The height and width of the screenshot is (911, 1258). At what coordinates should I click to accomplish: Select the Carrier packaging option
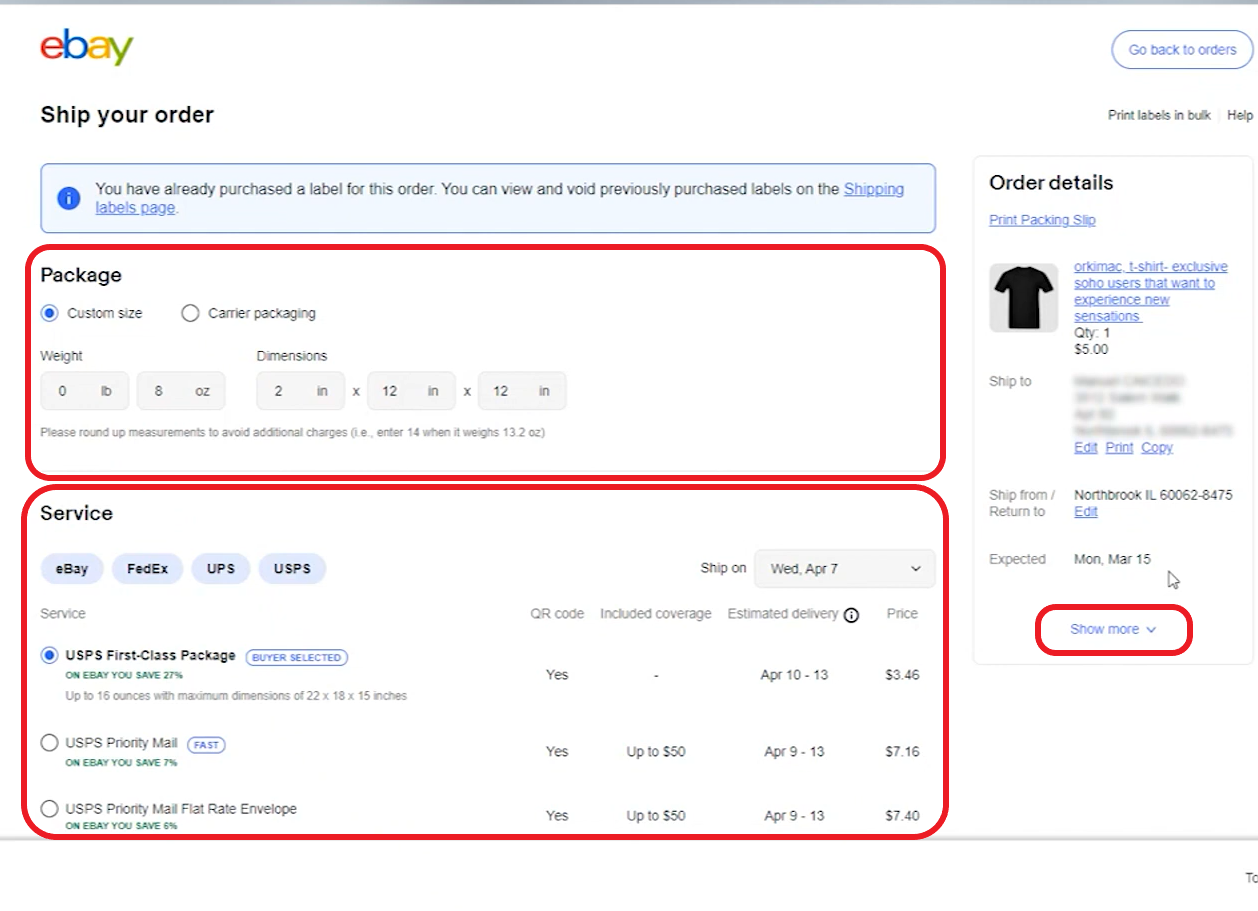[x=190, y=313]
